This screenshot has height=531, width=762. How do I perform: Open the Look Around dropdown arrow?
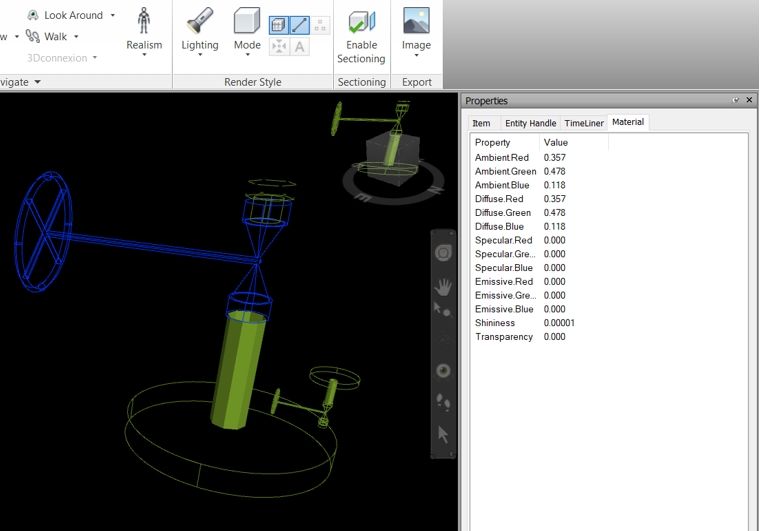[x=113, y=16]
